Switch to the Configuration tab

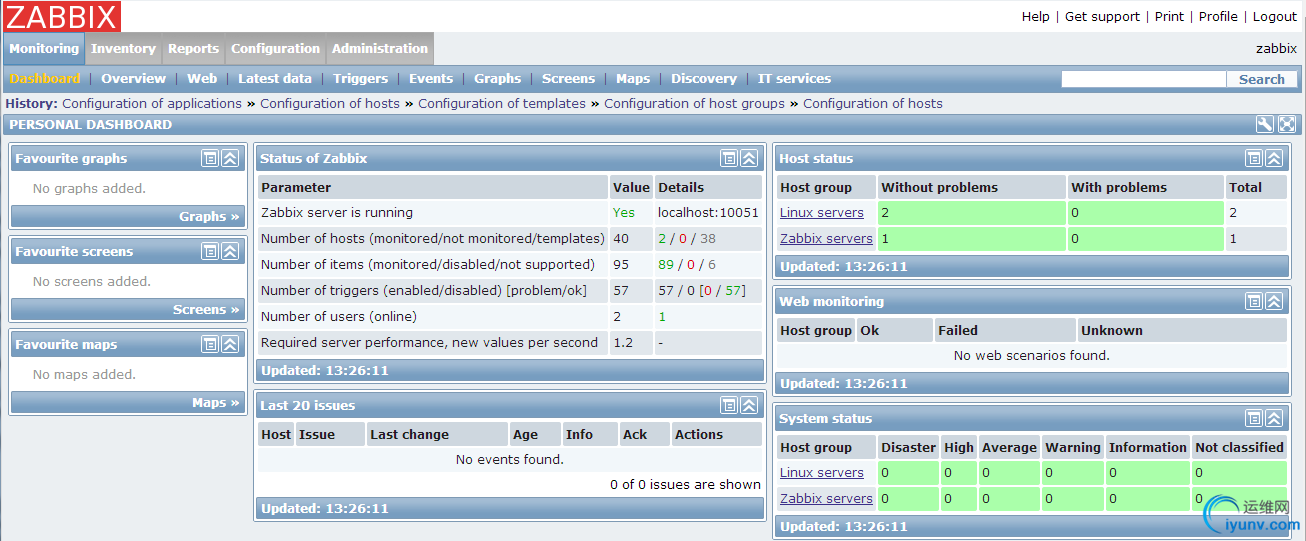pyautogui.click(x=275, y=48)
